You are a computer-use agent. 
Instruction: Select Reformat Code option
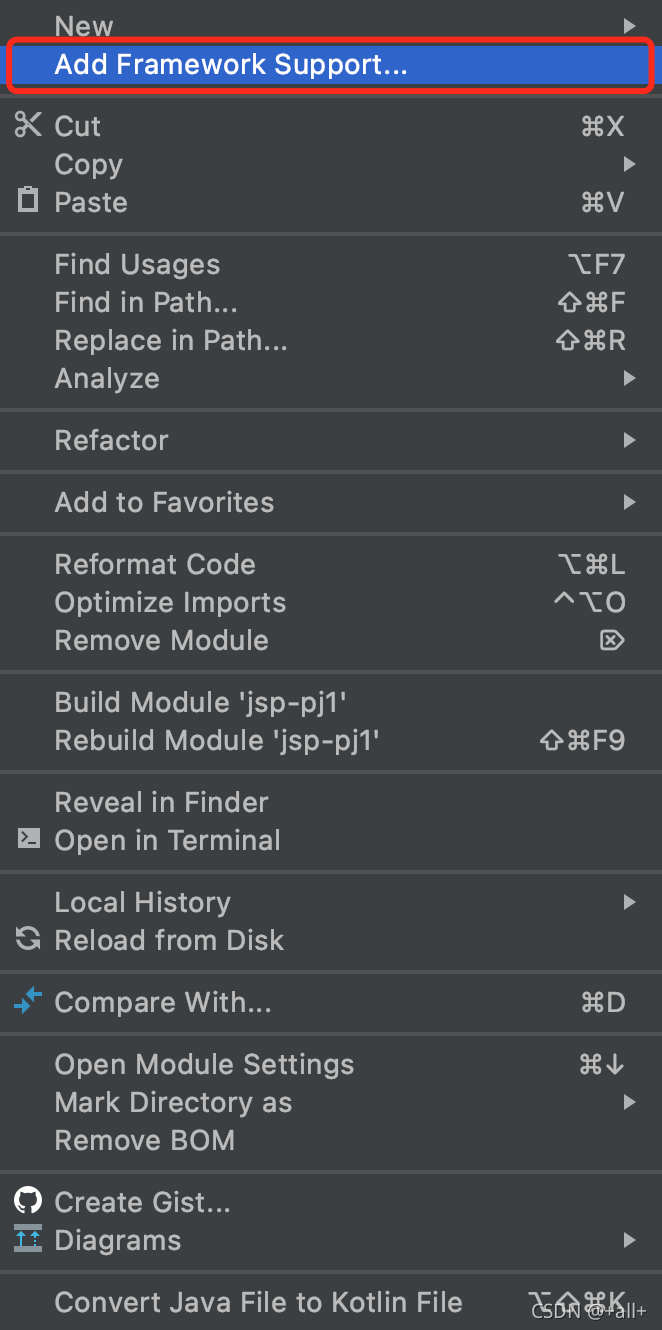155,564
